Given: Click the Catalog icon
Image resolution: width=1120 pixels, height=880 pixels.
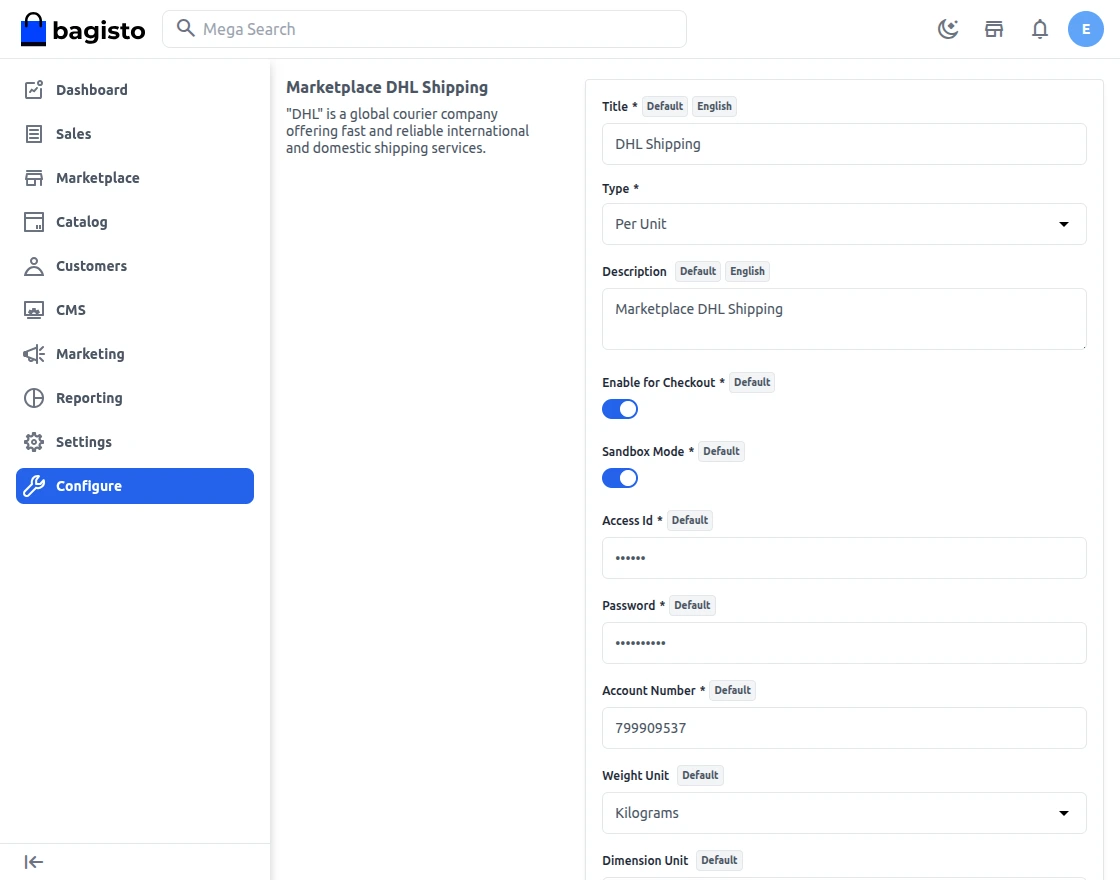Looking at the screenshot, I should click(34, 222).
